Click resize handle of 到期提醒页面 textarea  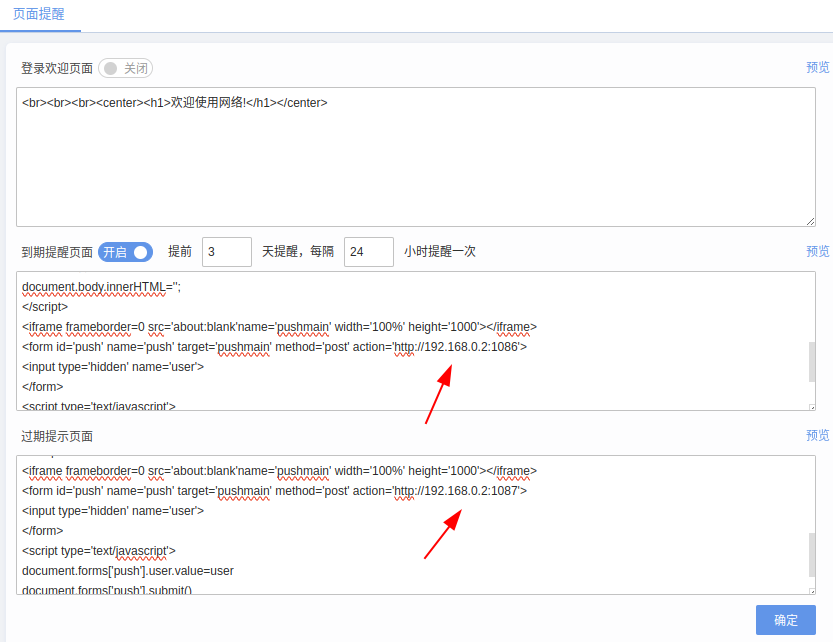coord(811,406)
